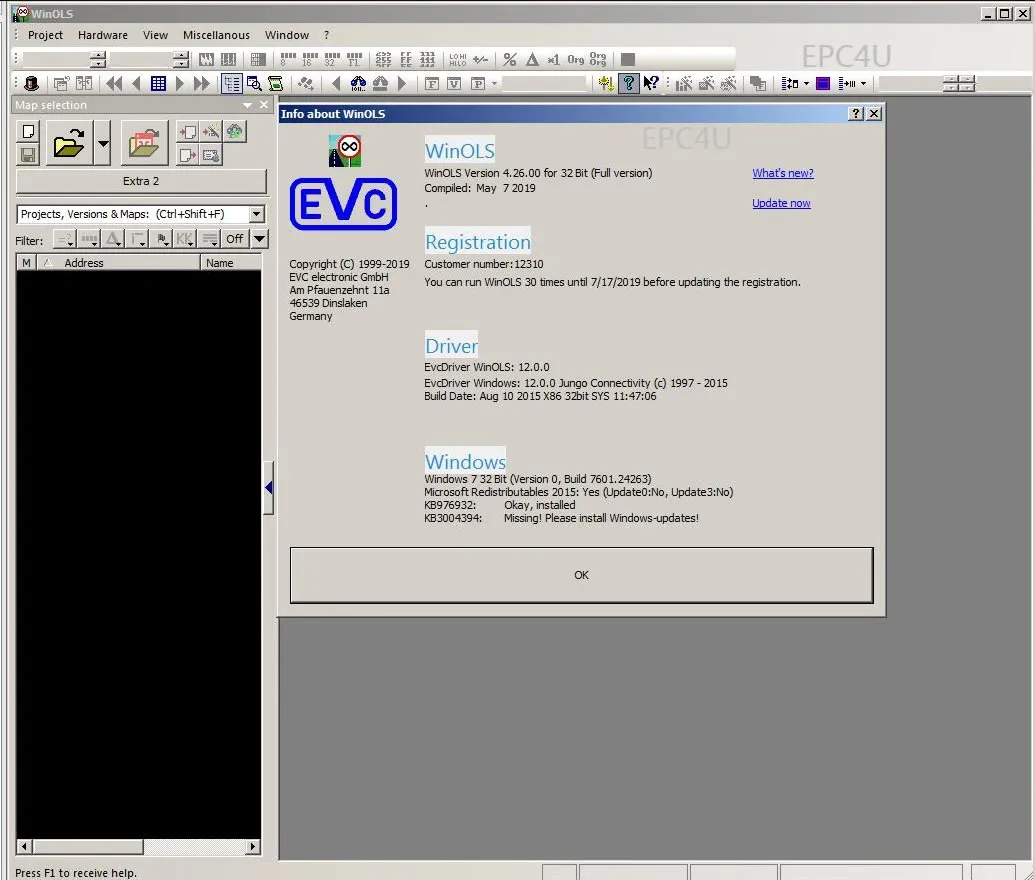Toggle the filter Off button
Image resolution: width=1035 pixels, height=880 pixels.
point(234,238)
